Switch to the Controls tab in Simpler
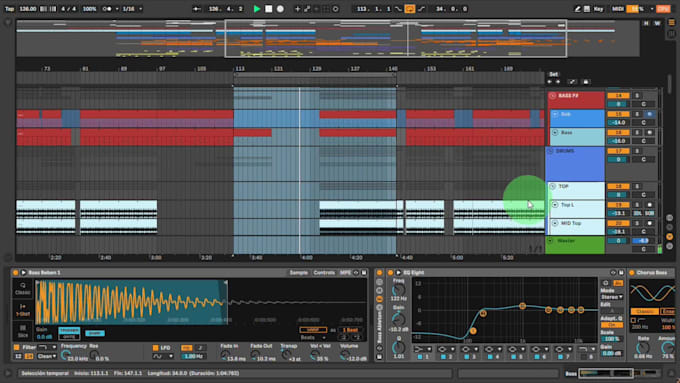The width and height of the screenshot is (680, 383). coord(324,272)
